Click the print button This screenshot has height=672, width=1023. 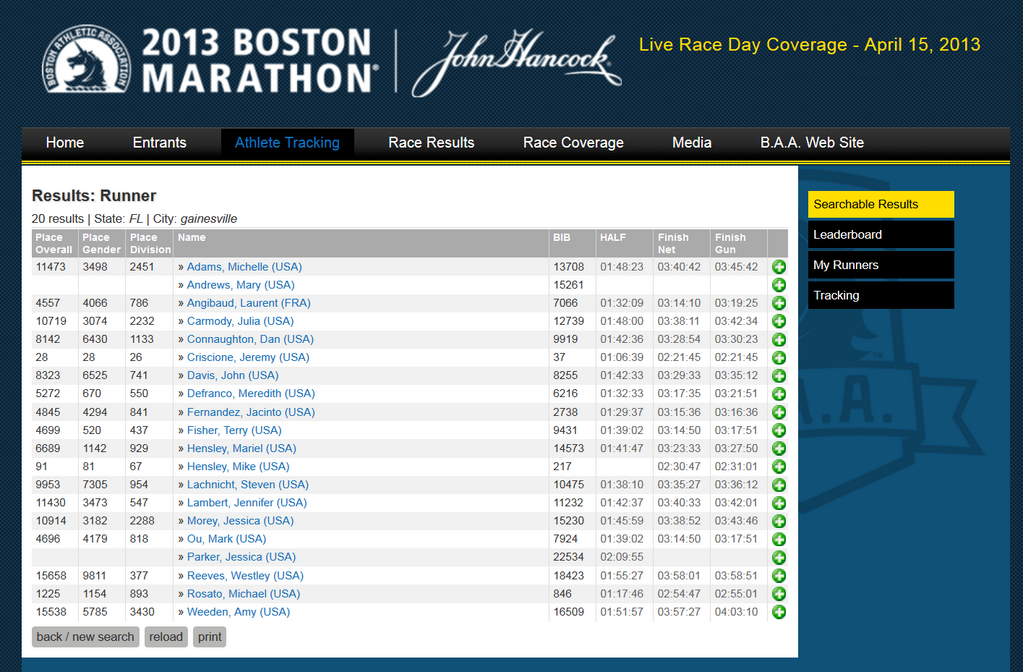pos(209,637)
